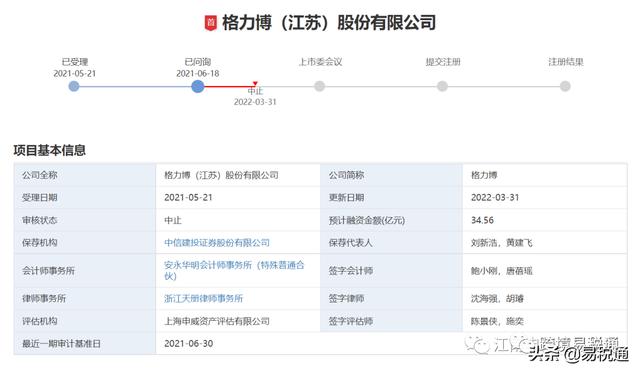Select the 上市委会议 timeline node

320,87
